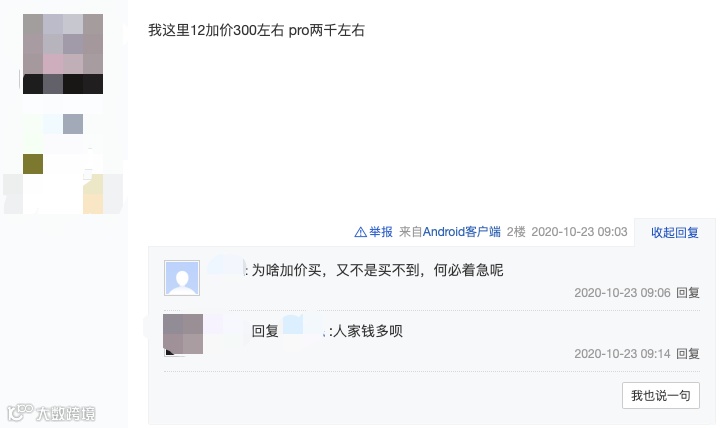Click the olive green badge under poster avatar
Screen dimensions: 726x428
click(33, 164)
